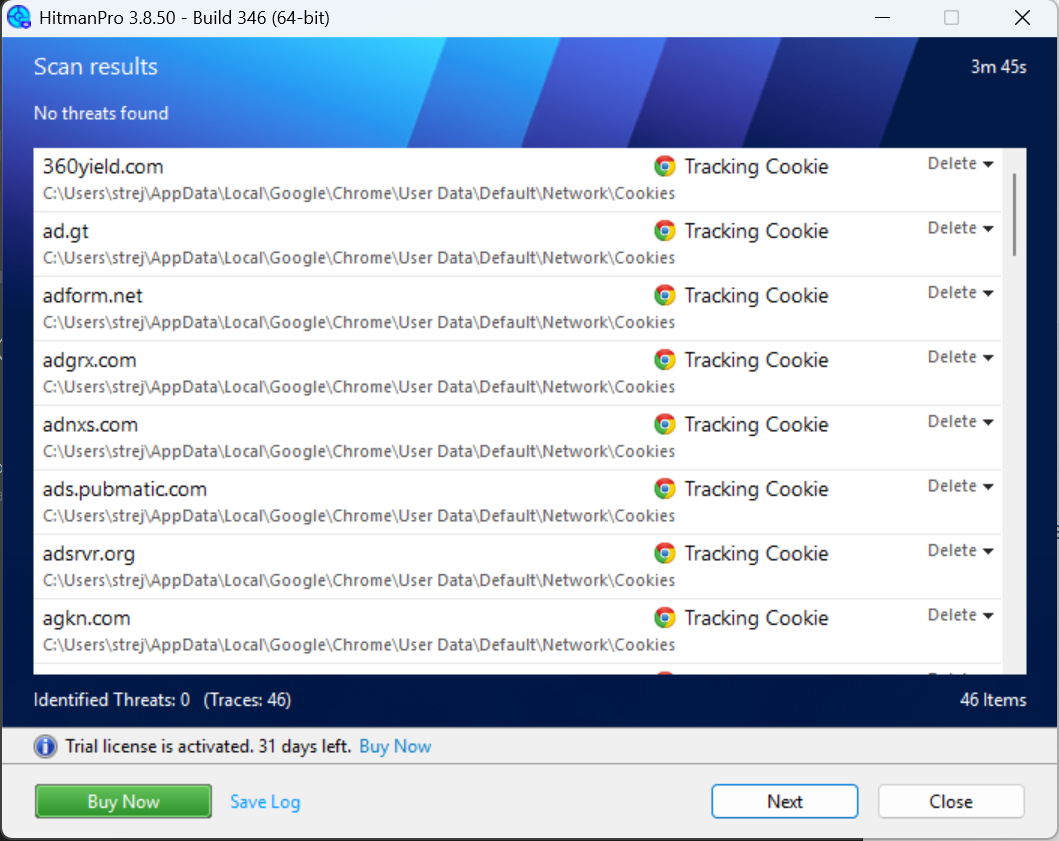Click the cookie file path under adform.net
This screenshot has width=1059, height=841.
[359, 323]
